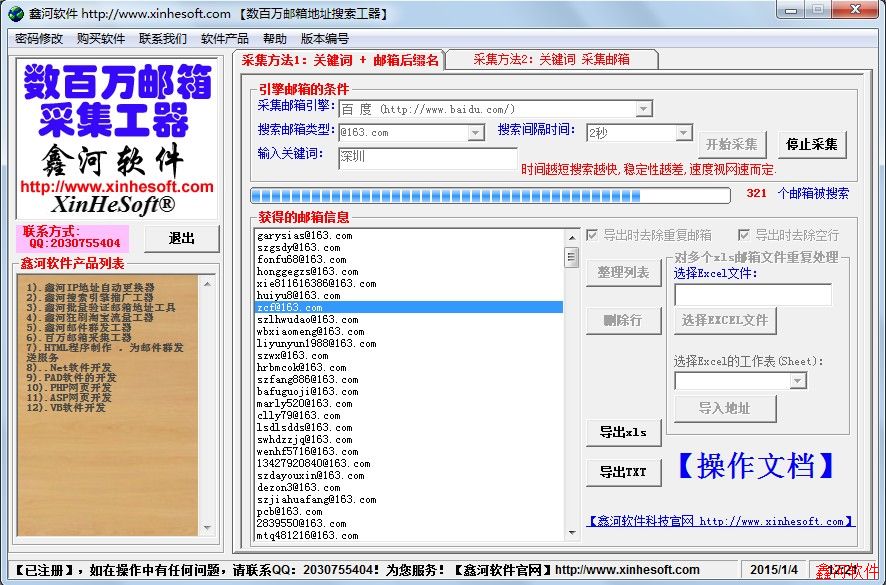The width and height of the screenshot is (886, 585).
Task: Click the 退出 button
Action: pyautogui.click(x=182, y=239)
